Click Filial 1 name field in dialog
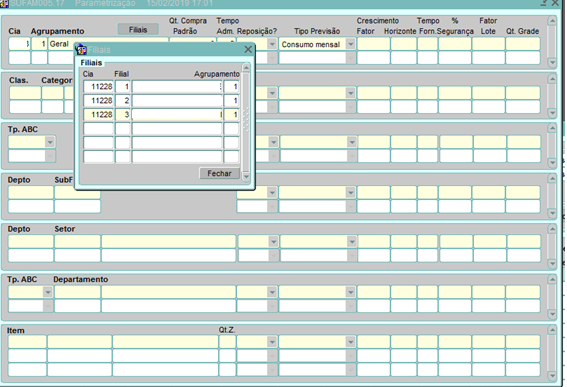The height and width of the screenshot is (387, 567). point(177,87)
